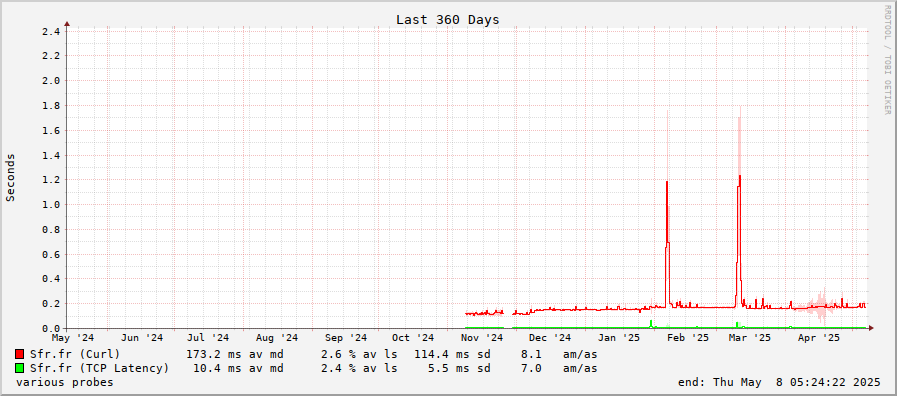897x396 pixels.
Task: Click the red Sfr.fr (Curl) legend swatch
Action: click(x=19, y=354)
